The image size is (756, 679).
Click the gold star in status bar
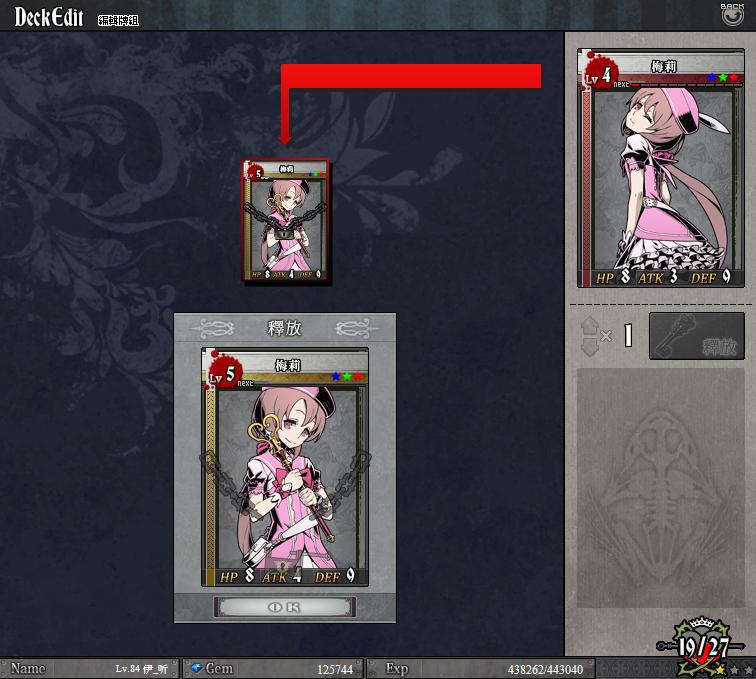coord(720,670)
